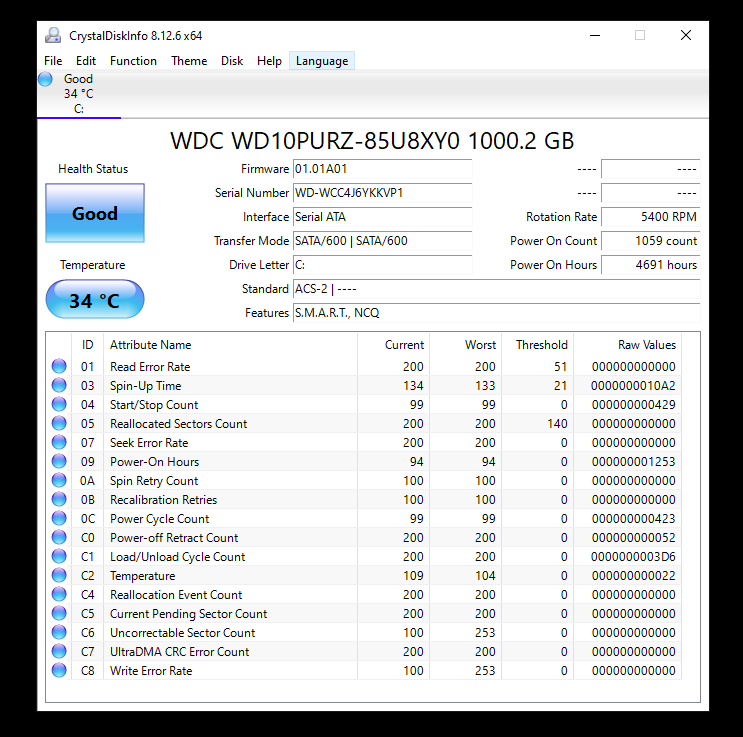Select the Spin-Up Time attribute name
This screenshot has width=743, height=737.
pos(145,386)
